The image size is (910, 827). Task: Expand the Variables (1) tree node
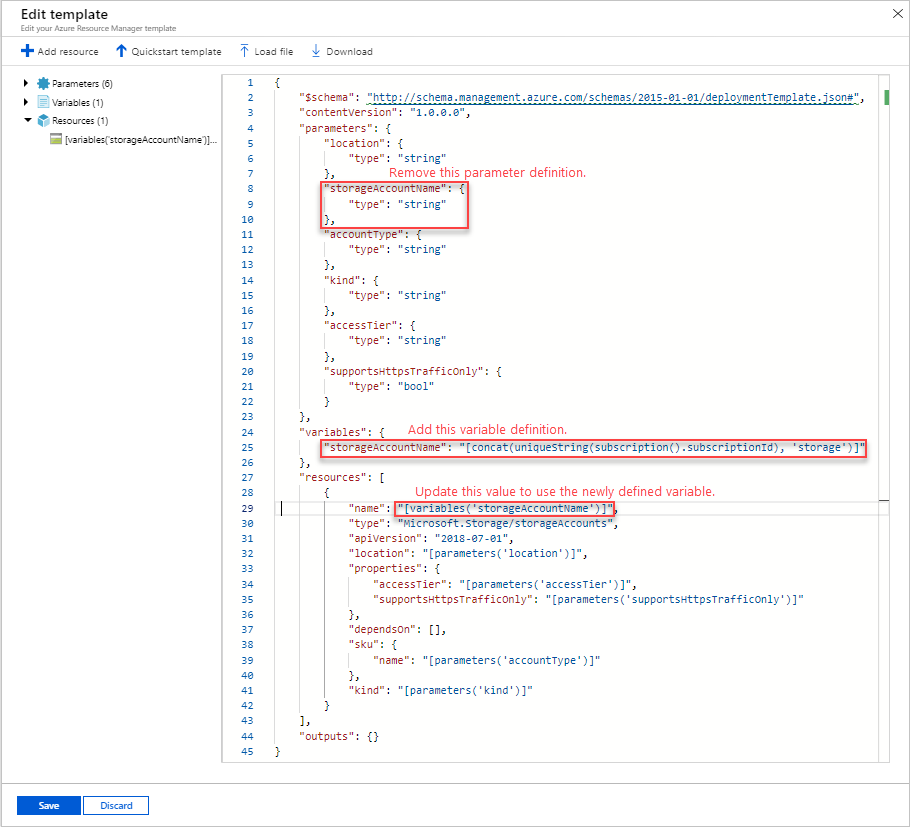click(x=26, y=102)
